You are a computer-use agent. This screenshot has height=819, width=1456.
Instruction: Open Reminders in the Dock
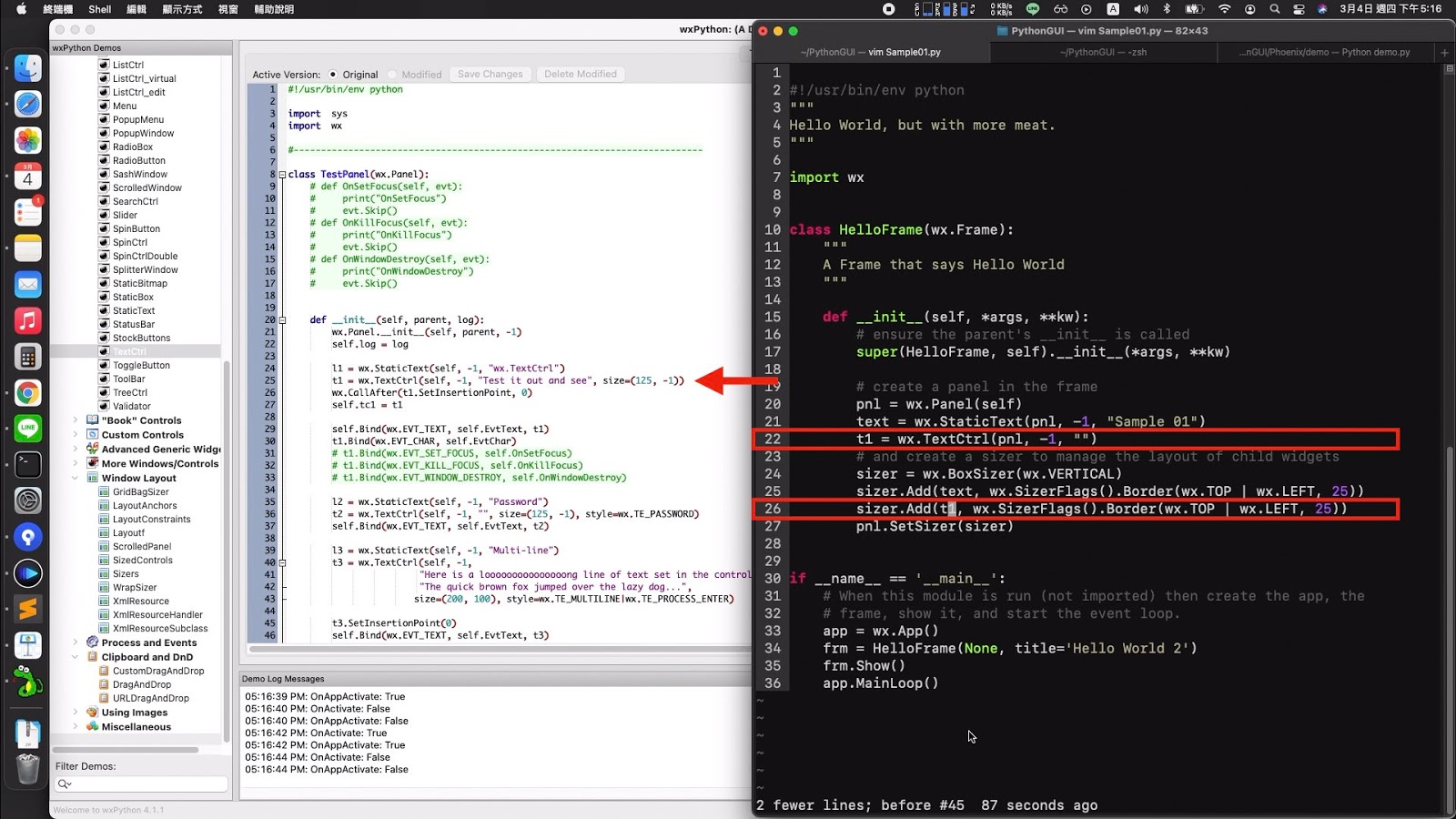28,212
